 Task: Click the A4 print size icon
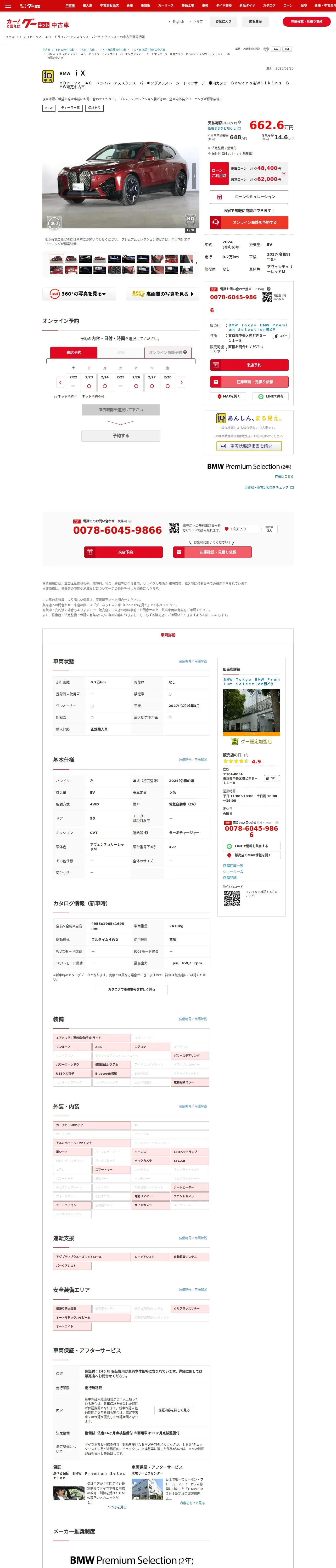point(276,49)
